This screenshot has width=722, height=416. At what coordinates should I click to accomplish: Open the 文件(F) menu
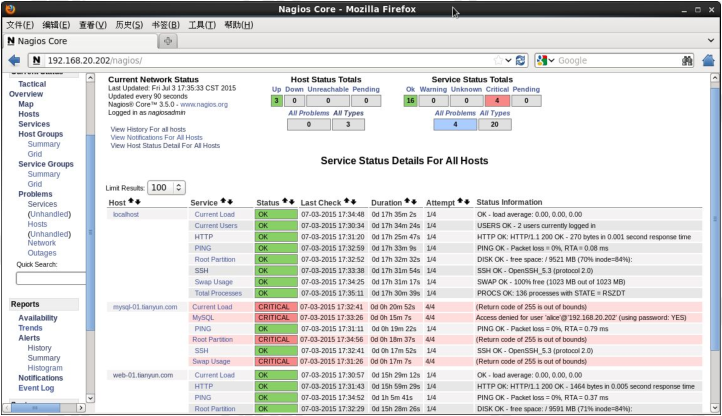(20, 25)
